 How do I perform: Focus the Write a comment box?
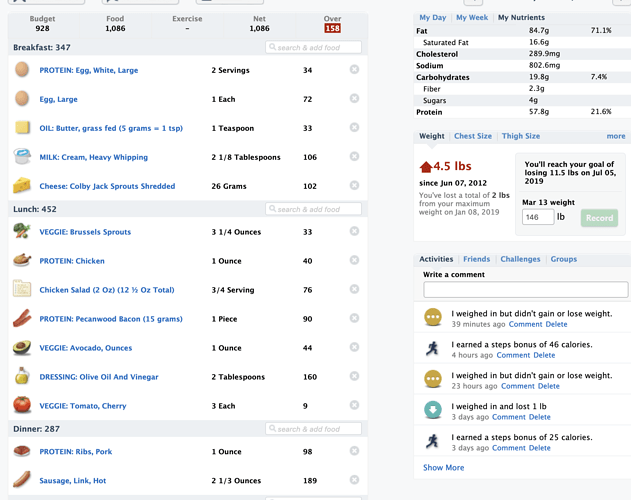point(526,289)
